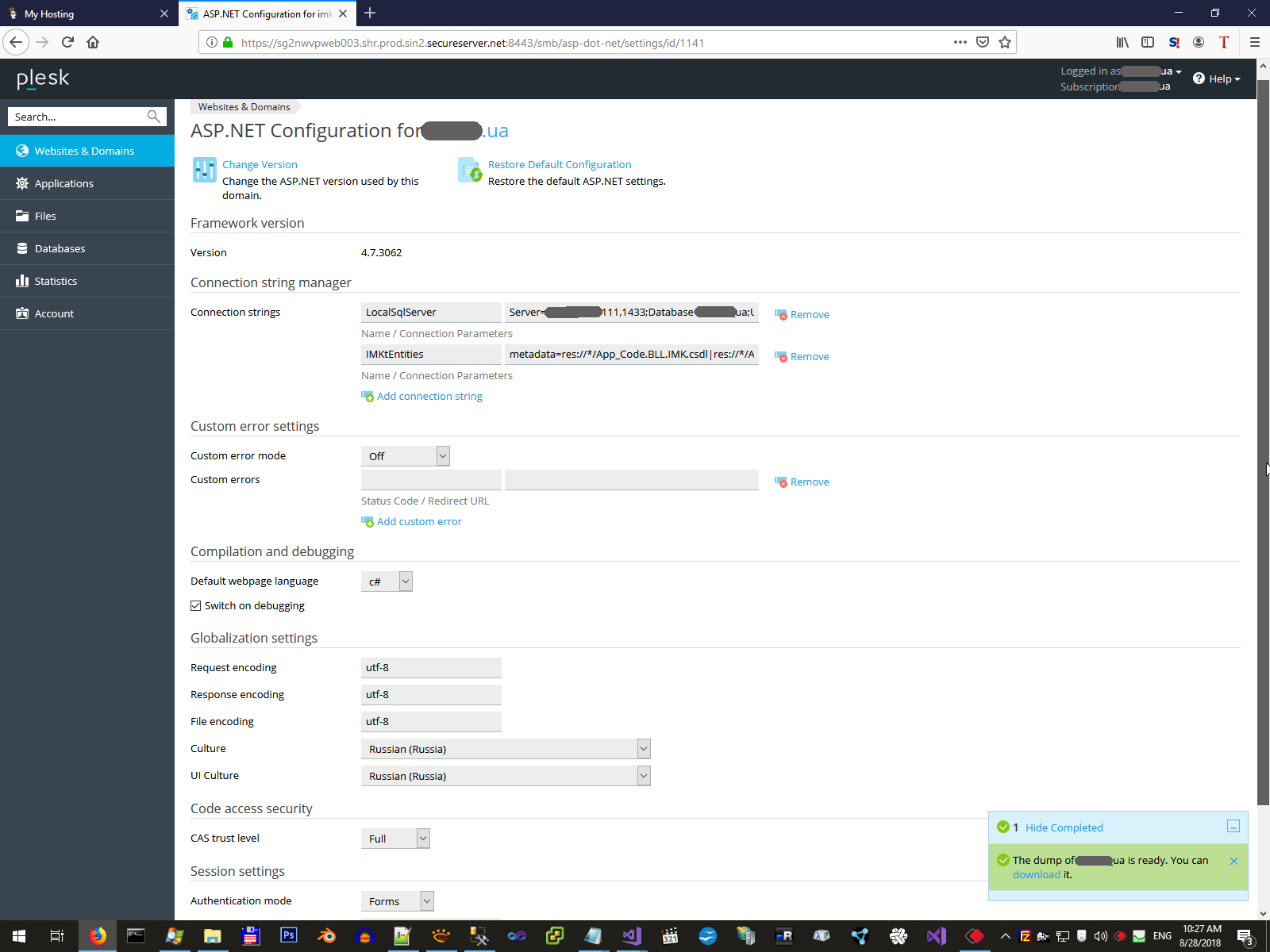The width and height of the screenshot is (1270, 952).
Task: Click the custom error Status Code field
Action: point(431,480)
